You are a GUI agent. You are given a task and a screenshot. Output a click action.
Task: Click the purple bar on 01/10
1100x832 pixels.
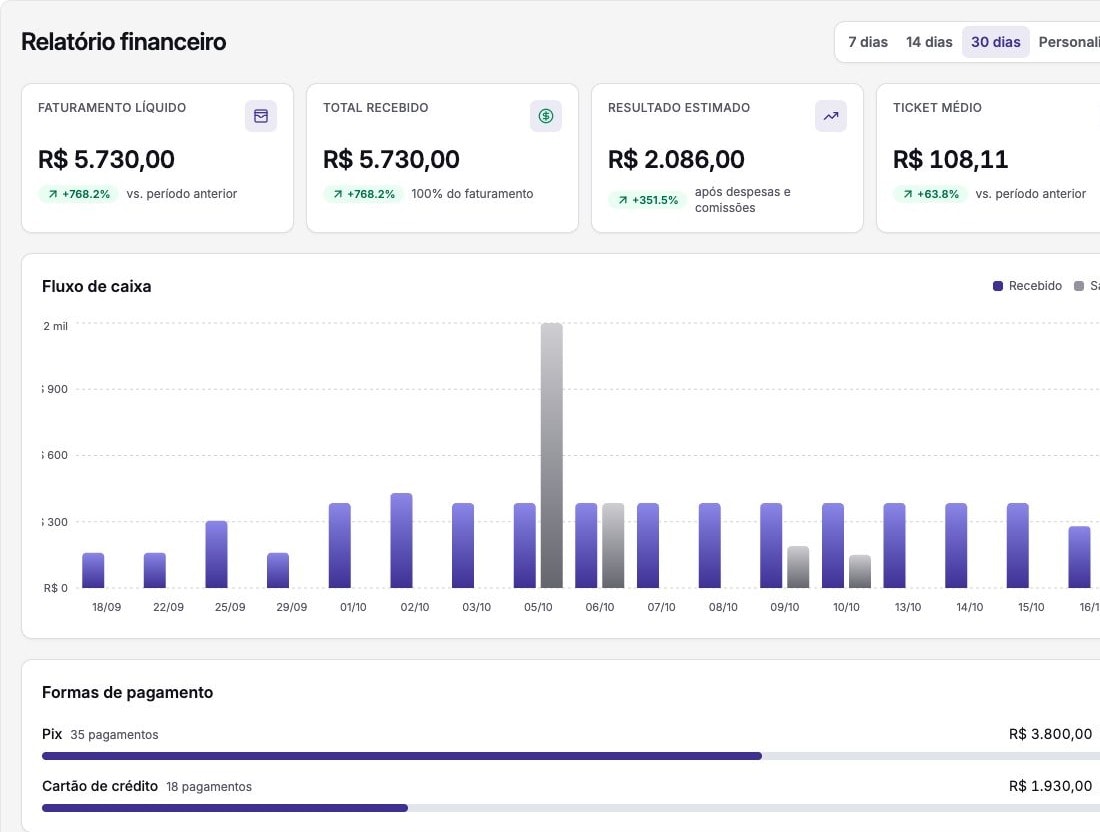(340, 545)
